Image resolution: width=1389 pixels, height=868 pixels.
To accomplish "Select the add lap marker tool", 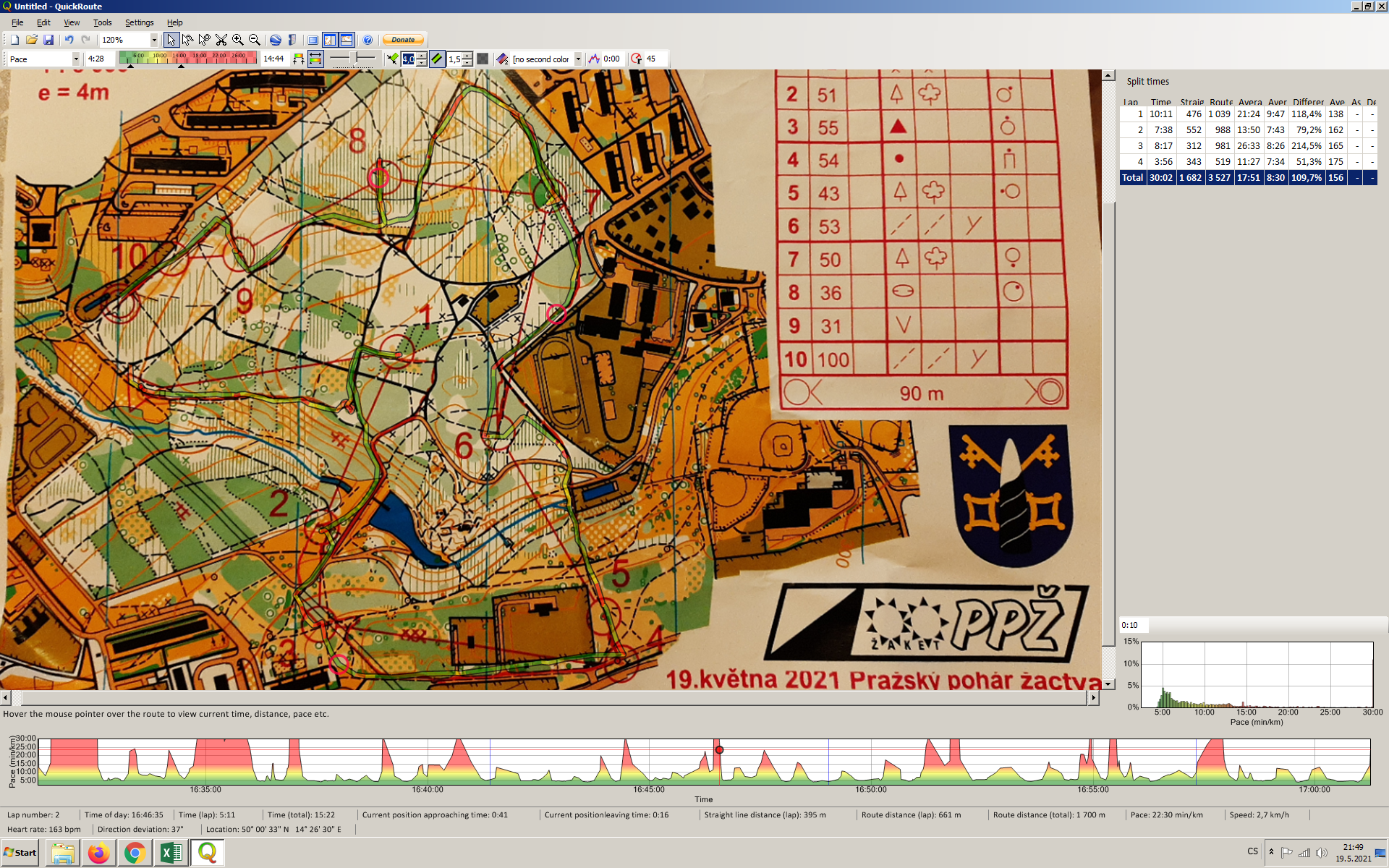I will click(x=205, y=40).
